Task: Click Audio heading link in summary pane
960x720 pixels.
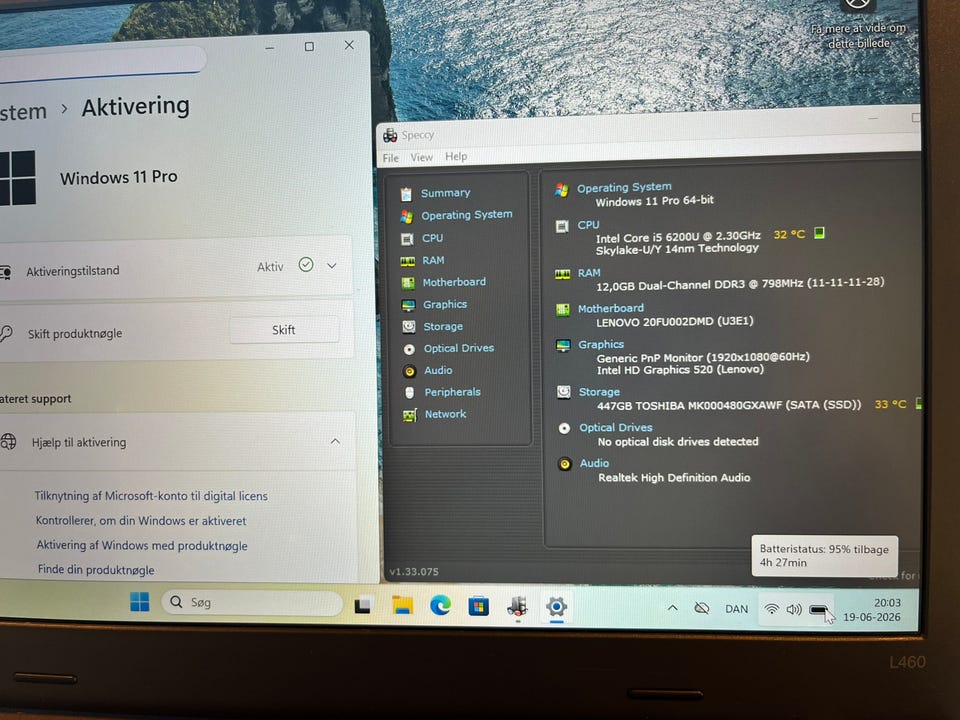Action: pyautogui.click(x=594, y=463)
